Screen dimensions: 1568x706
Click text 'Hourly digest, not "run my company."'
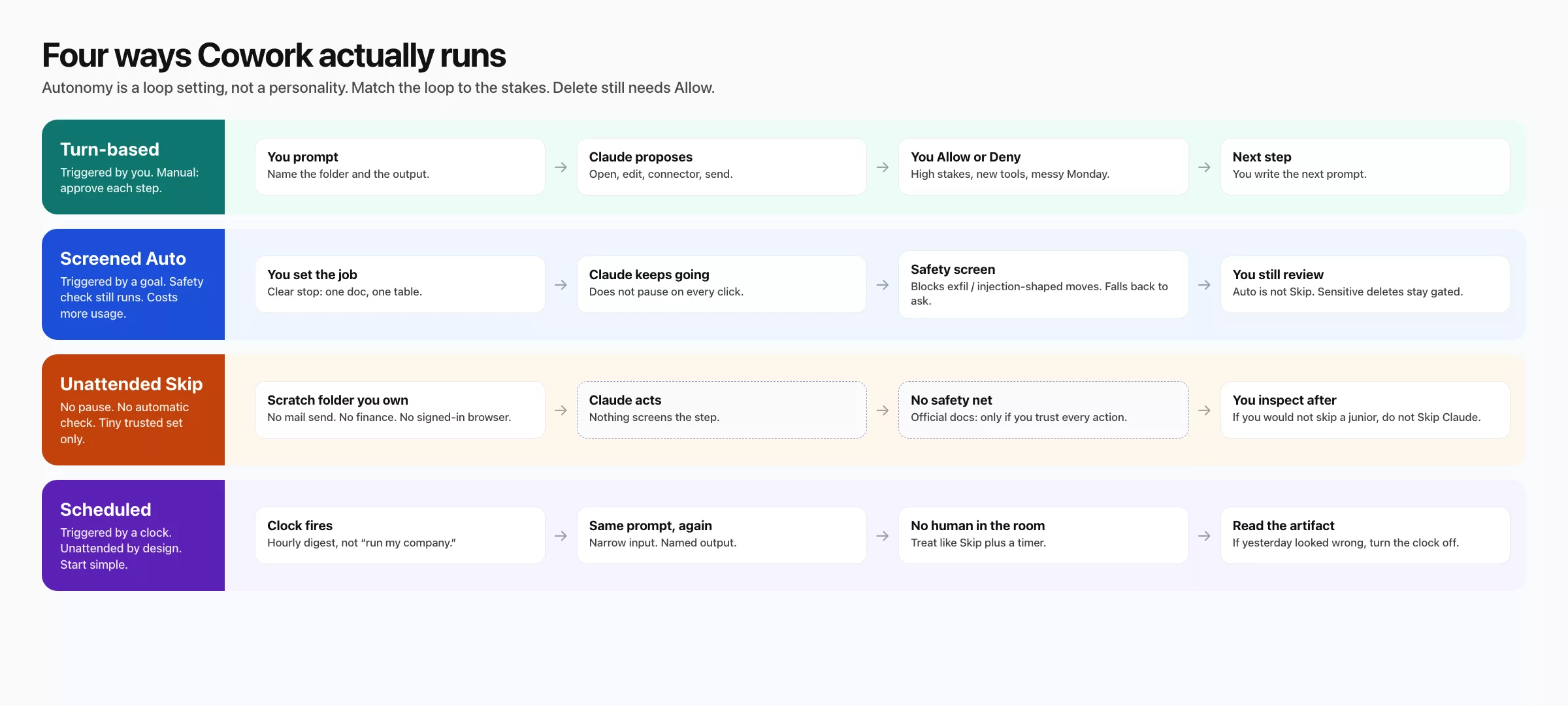361,543
